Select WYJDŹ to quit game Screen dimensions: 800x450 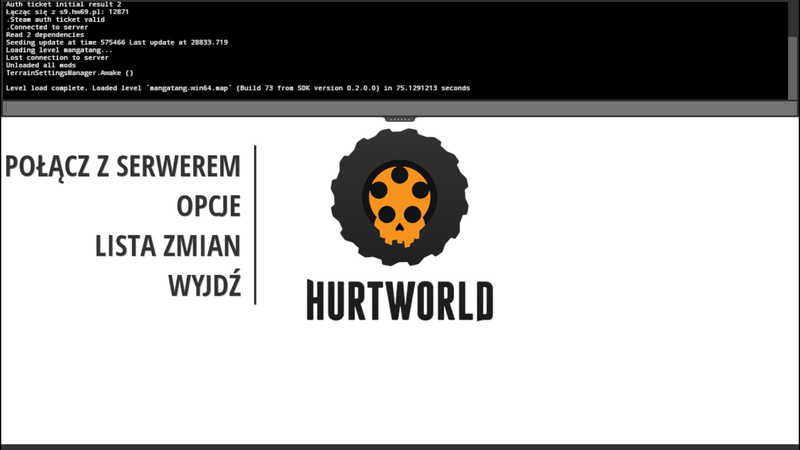[x=205, y=284]
